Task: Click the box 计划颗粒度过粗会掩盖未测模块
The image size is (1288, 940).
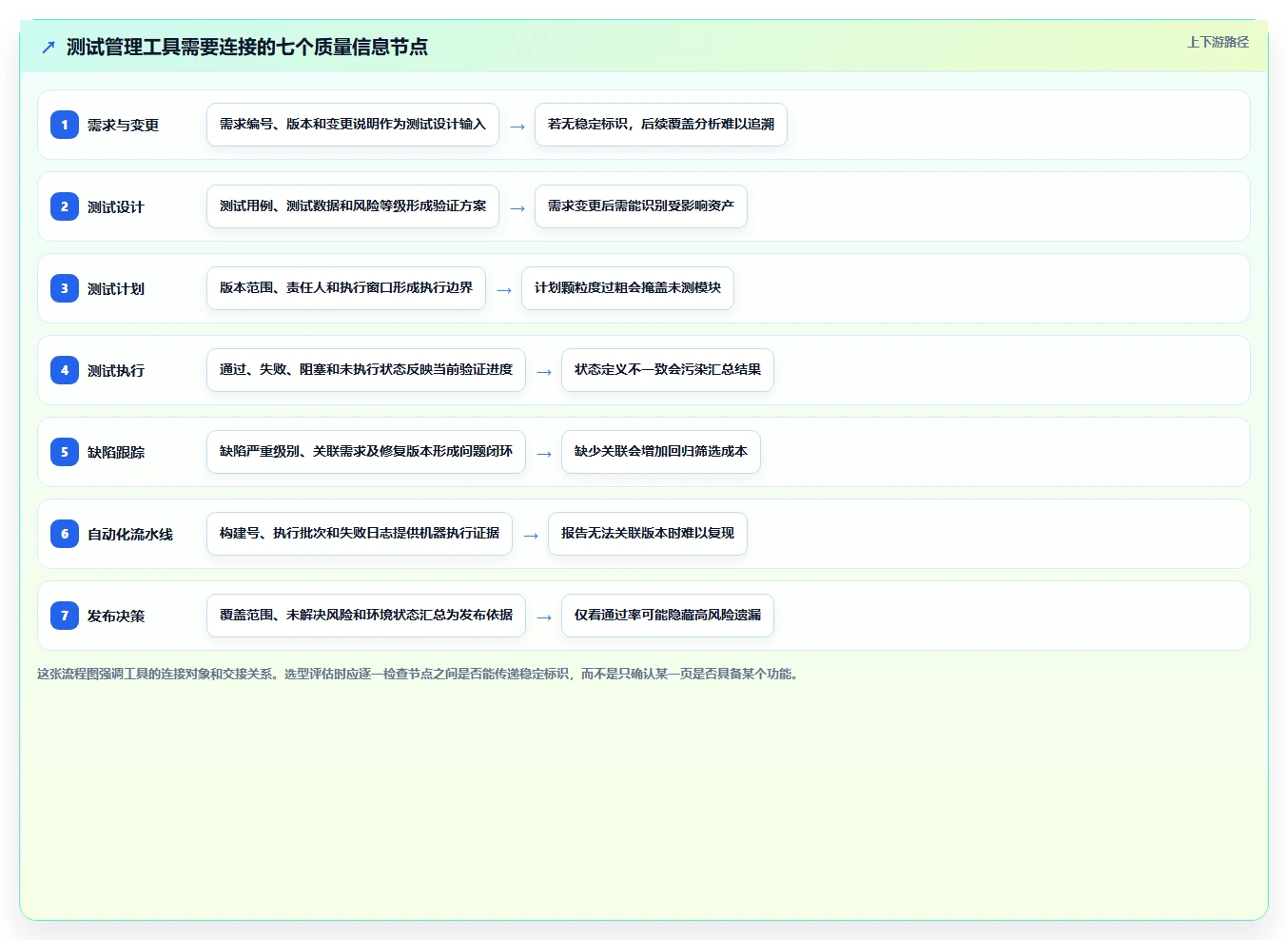Action: [628, 288]
